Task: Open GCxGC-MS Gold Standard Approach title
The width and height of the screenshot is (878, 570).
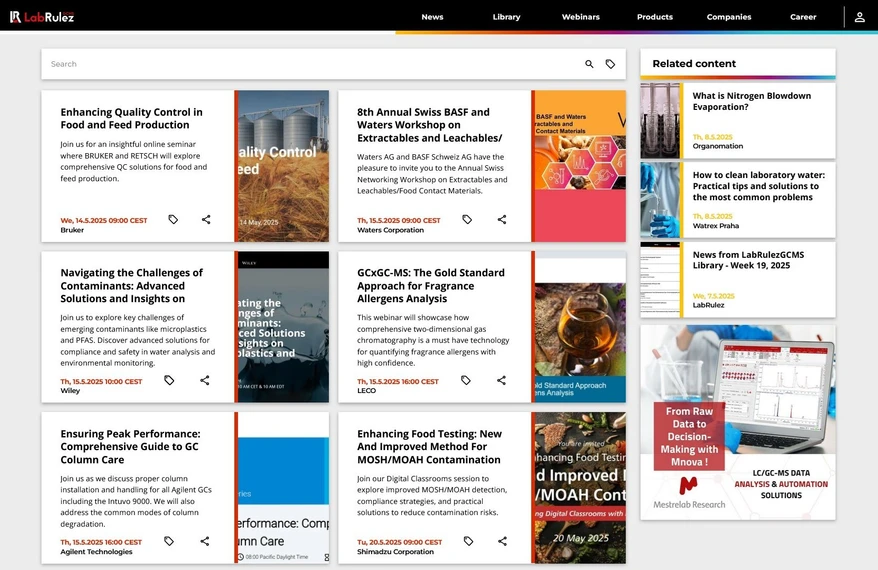Action: pos(431,286)
